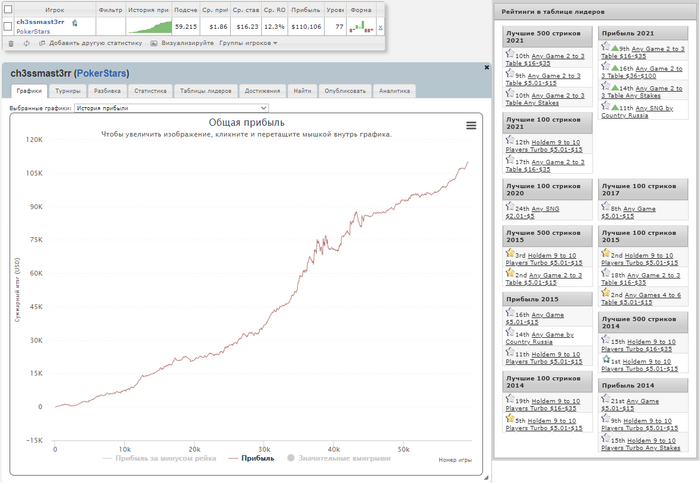Toggle 'Прибыль' legend series
The width and height of the screenshot is (700, 484).
pos(251,458)
